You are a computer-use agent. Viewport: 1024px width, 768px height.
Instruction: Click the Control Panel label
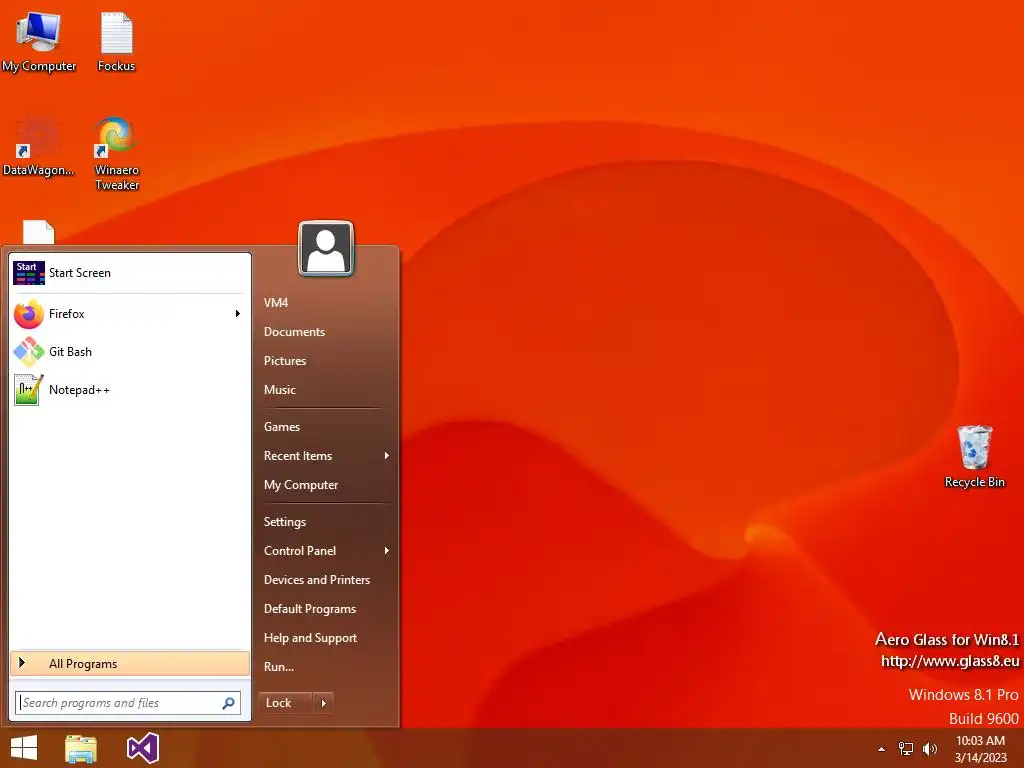pos(300,551)
